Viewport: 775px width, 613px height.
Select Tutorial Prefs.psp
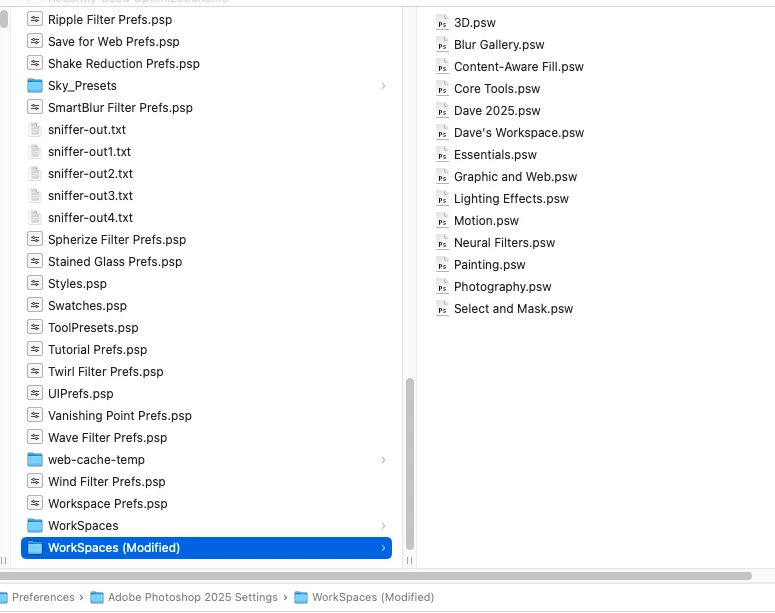pos(97,350)
